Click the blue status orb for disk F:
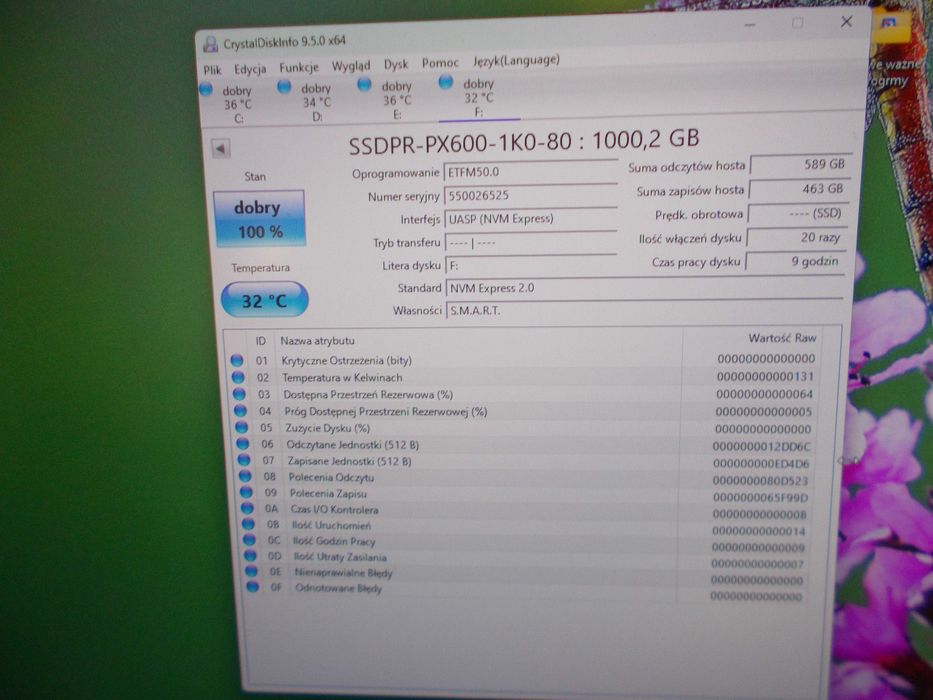 pyautogui.click(x=445, y=82)
